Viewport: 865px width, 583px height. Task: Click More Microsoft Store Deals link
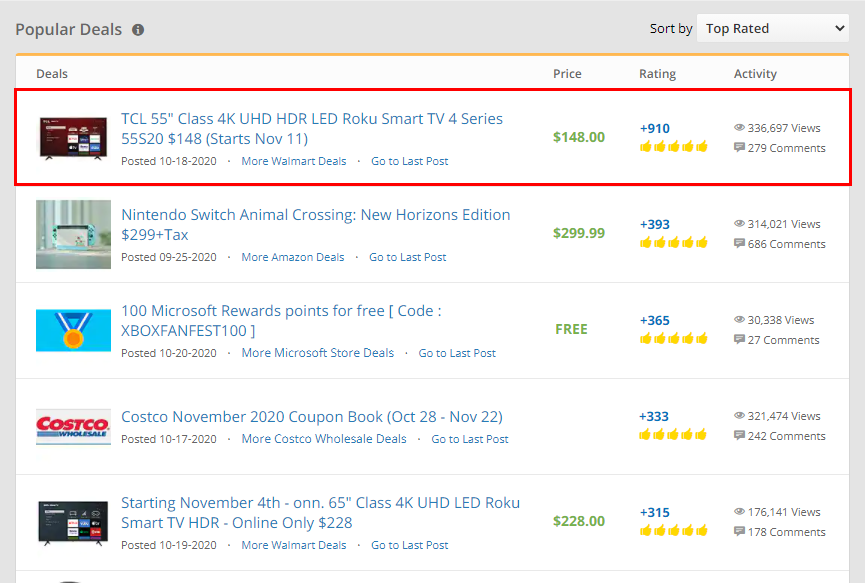pos(318,353)
